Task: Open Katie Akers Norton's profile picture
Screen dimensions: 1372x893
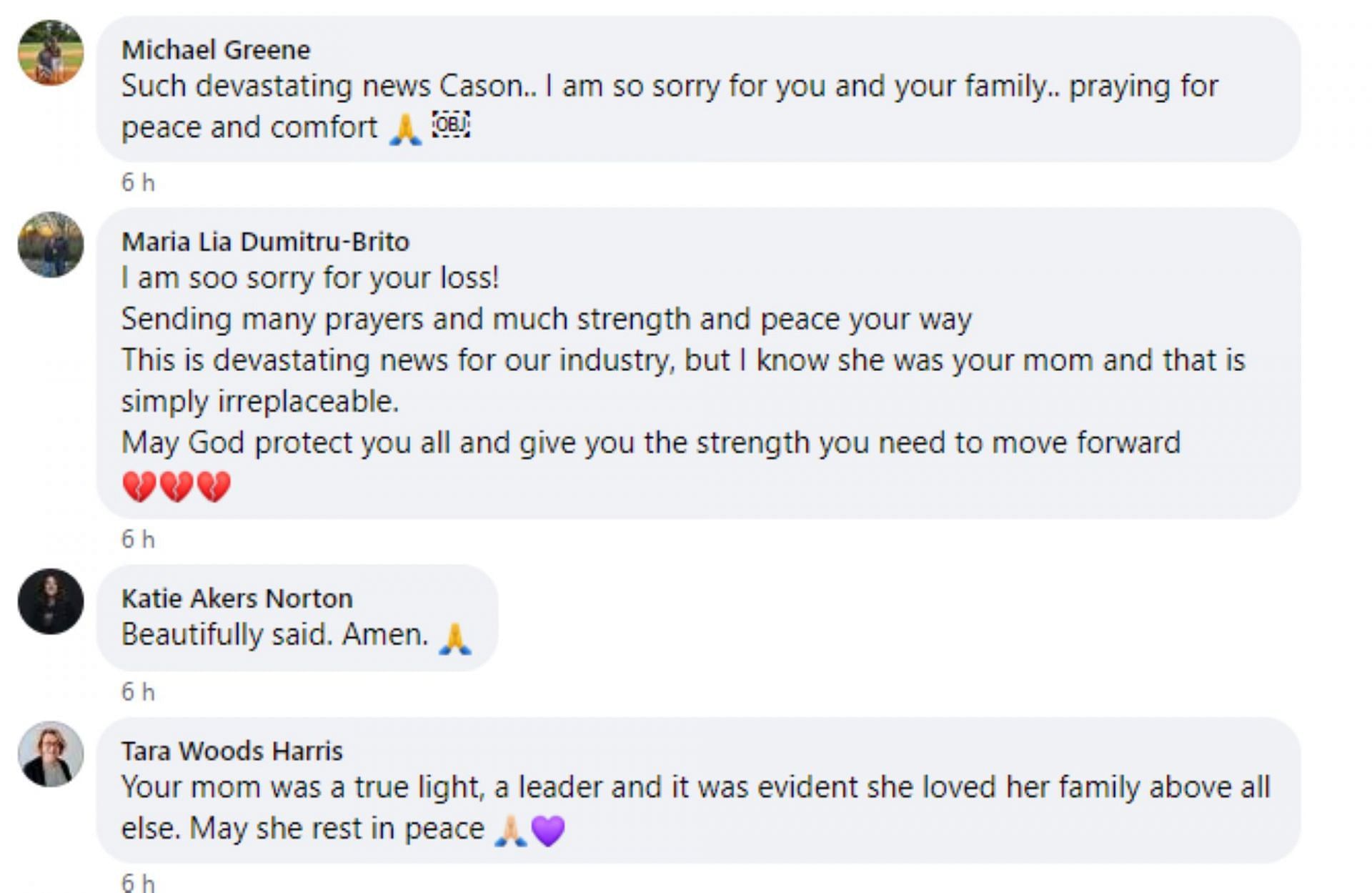Action: point(51,601)
